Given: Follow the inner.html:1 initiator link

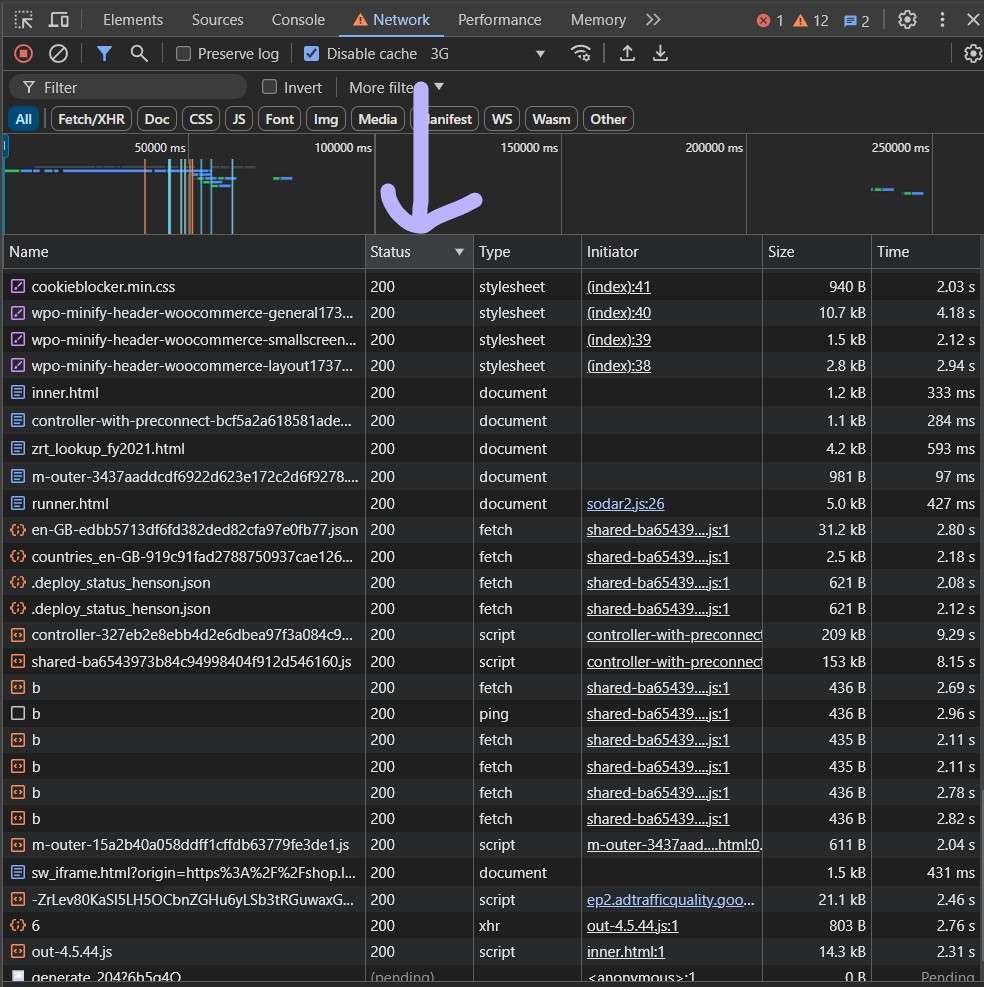Looking at the screenshot, I should (x=626, y=951).
